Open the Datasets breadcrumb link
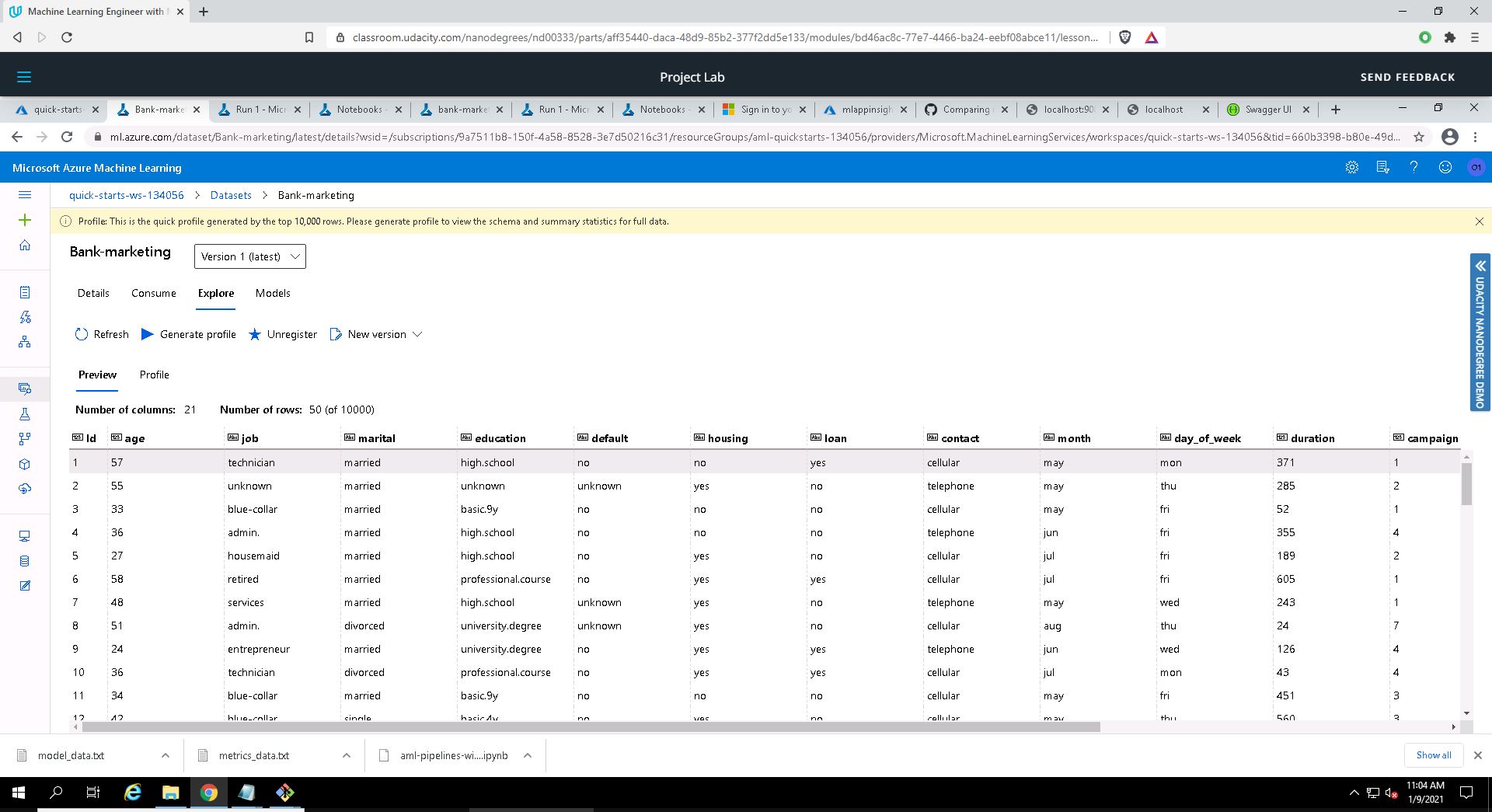 pyautogui.click(x=231, y=195)
